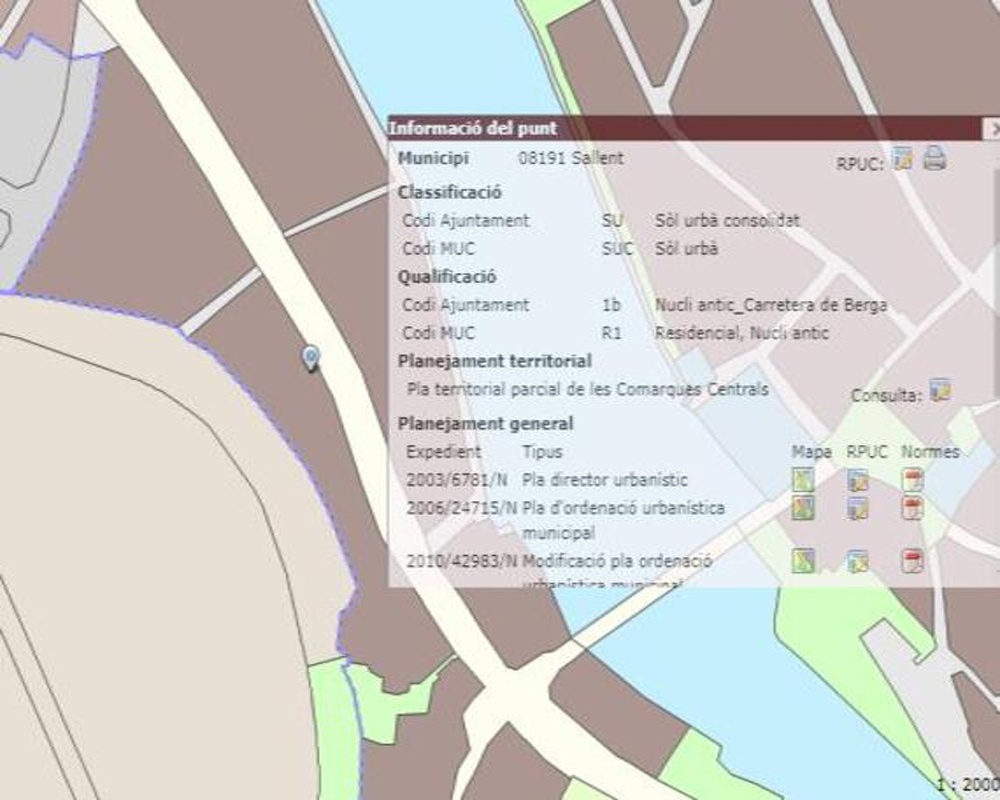Open RPUC icon for expedient 2010/42983/N
The image size is (1000, 800).
(x=857, y=561)
